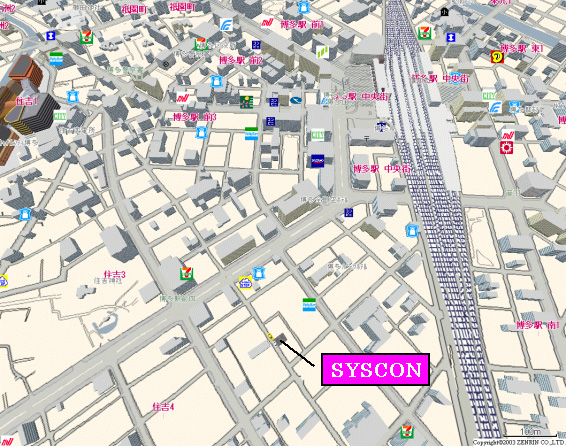Click the ZENRIN copyright notice

tap(519, 442)
